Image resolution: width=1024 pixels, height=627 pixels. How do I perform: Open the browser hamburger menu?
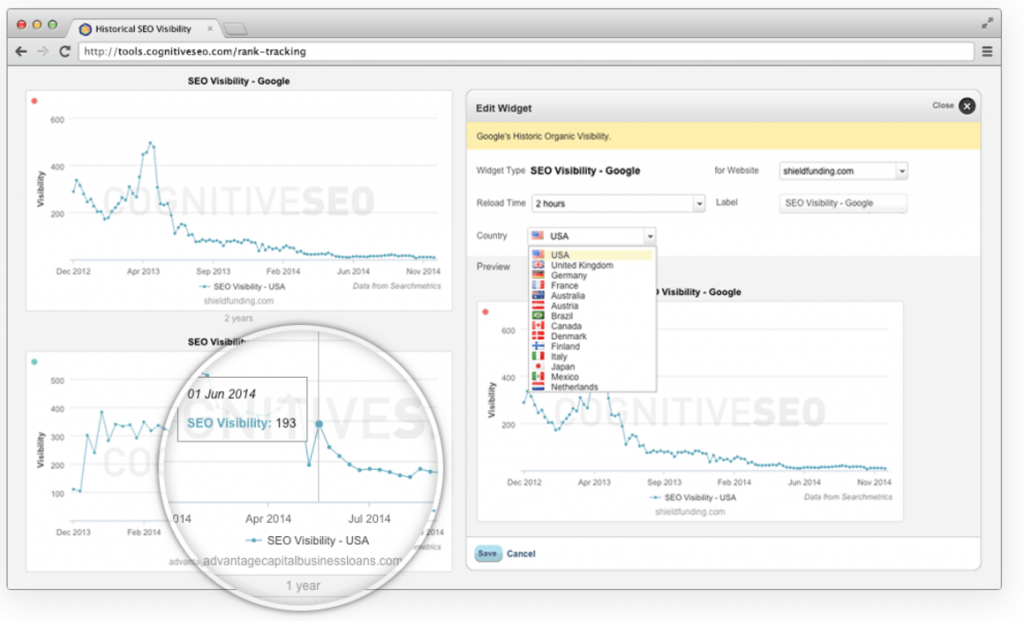[987, 51]
